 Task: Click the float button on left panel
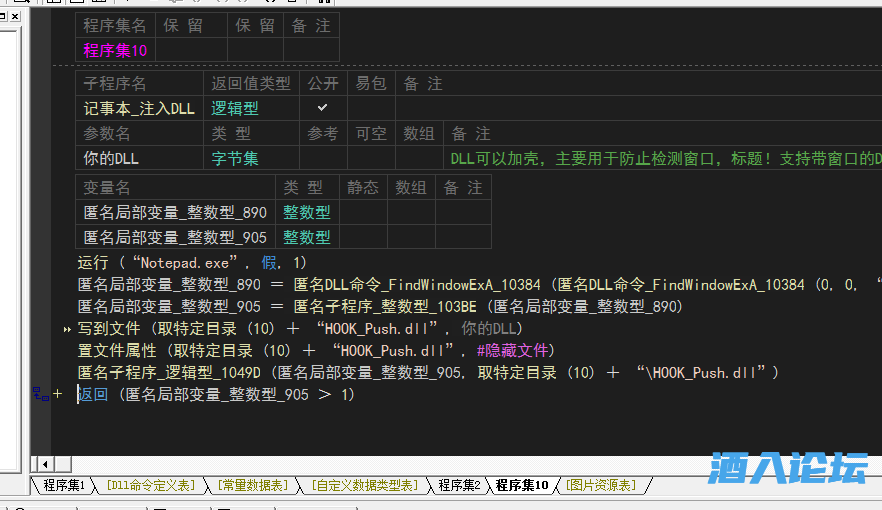click(3, 17)
